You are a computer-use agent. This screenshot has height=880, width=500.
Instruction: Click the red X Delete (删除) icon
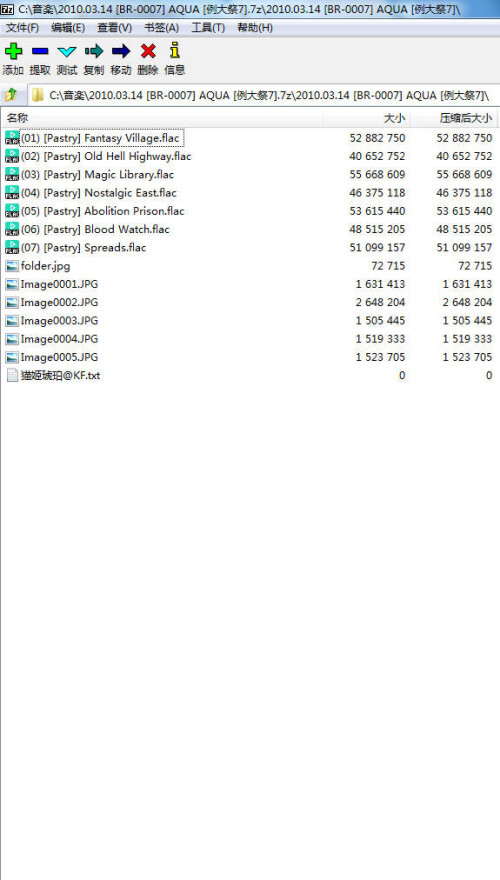(x=148, y=52)
